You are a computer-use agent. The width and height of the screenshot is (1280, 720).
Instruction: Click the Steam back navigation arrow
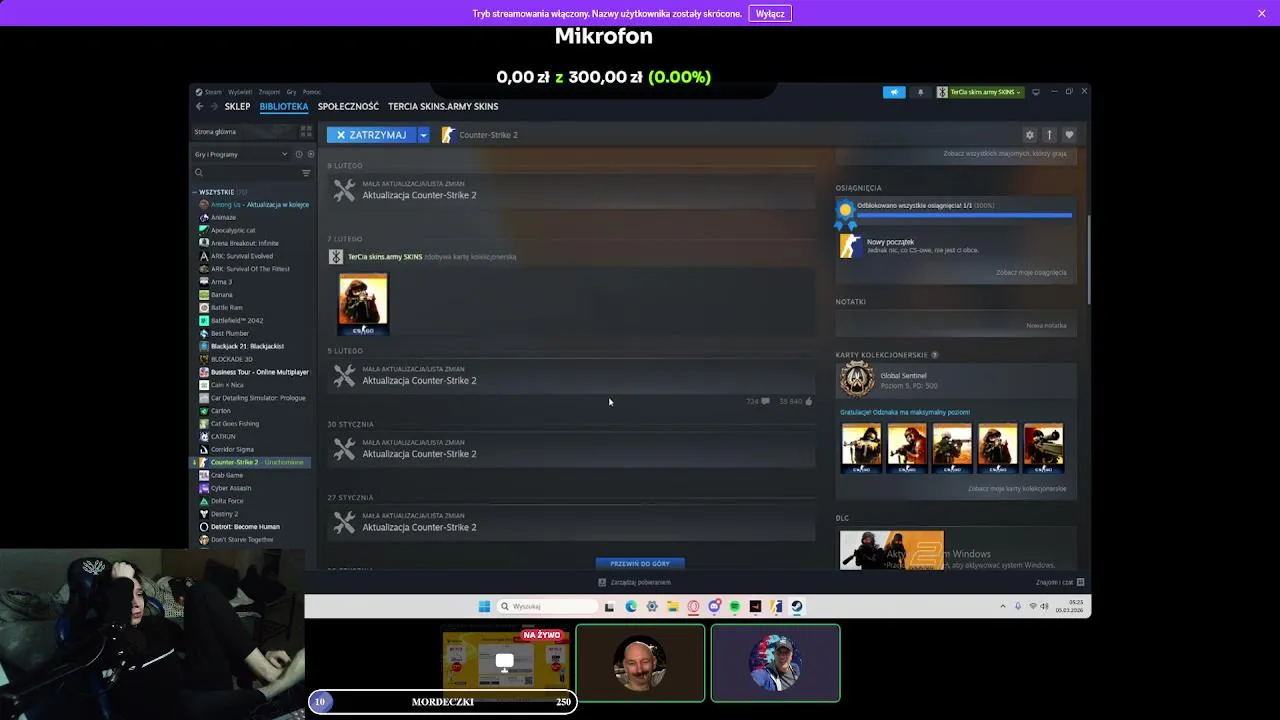coord(199,106)
